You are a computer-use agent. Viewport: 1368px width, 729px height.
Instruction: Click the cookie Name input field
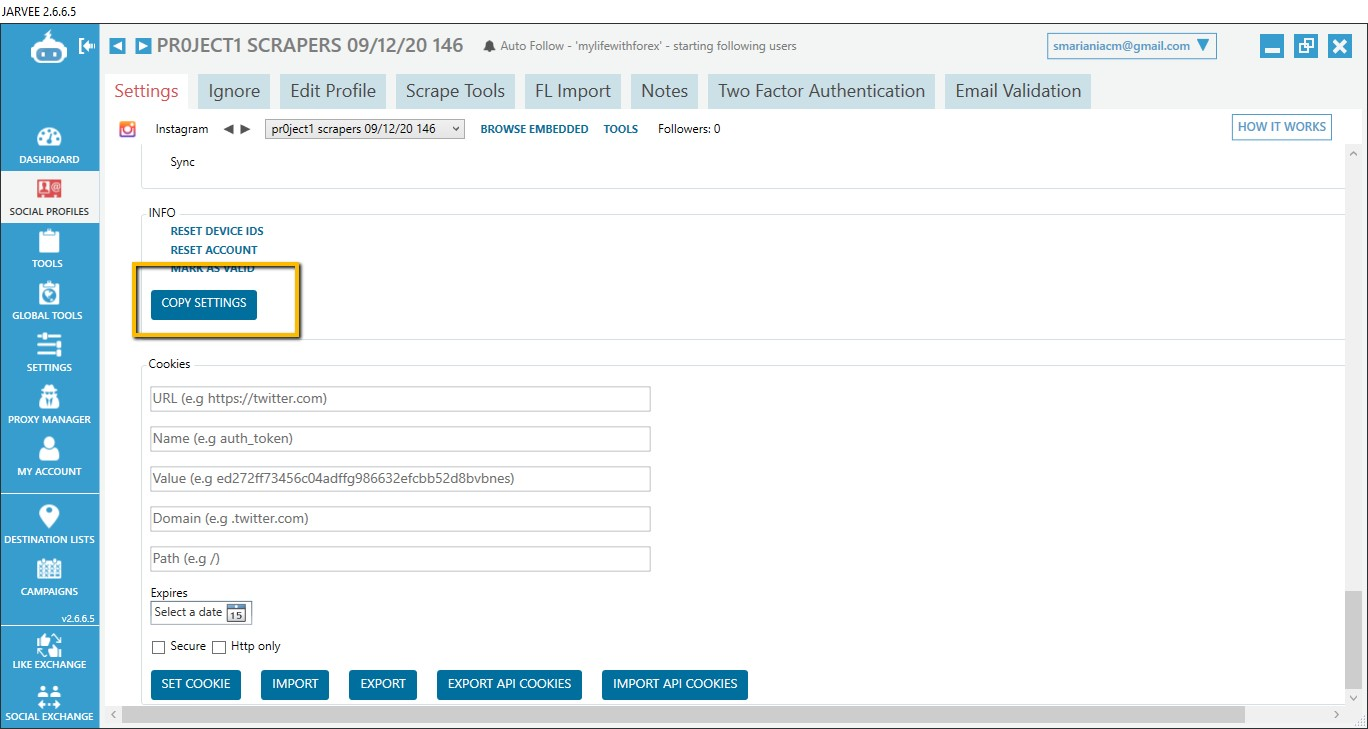tap(400, 439)
